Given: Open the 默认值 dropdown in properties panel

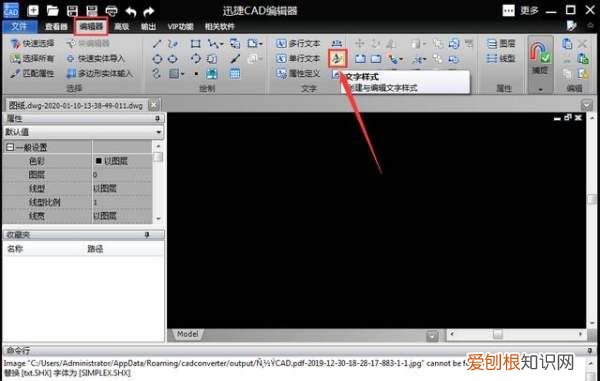Looking at the screenshot, I should (x=158, y=132).
